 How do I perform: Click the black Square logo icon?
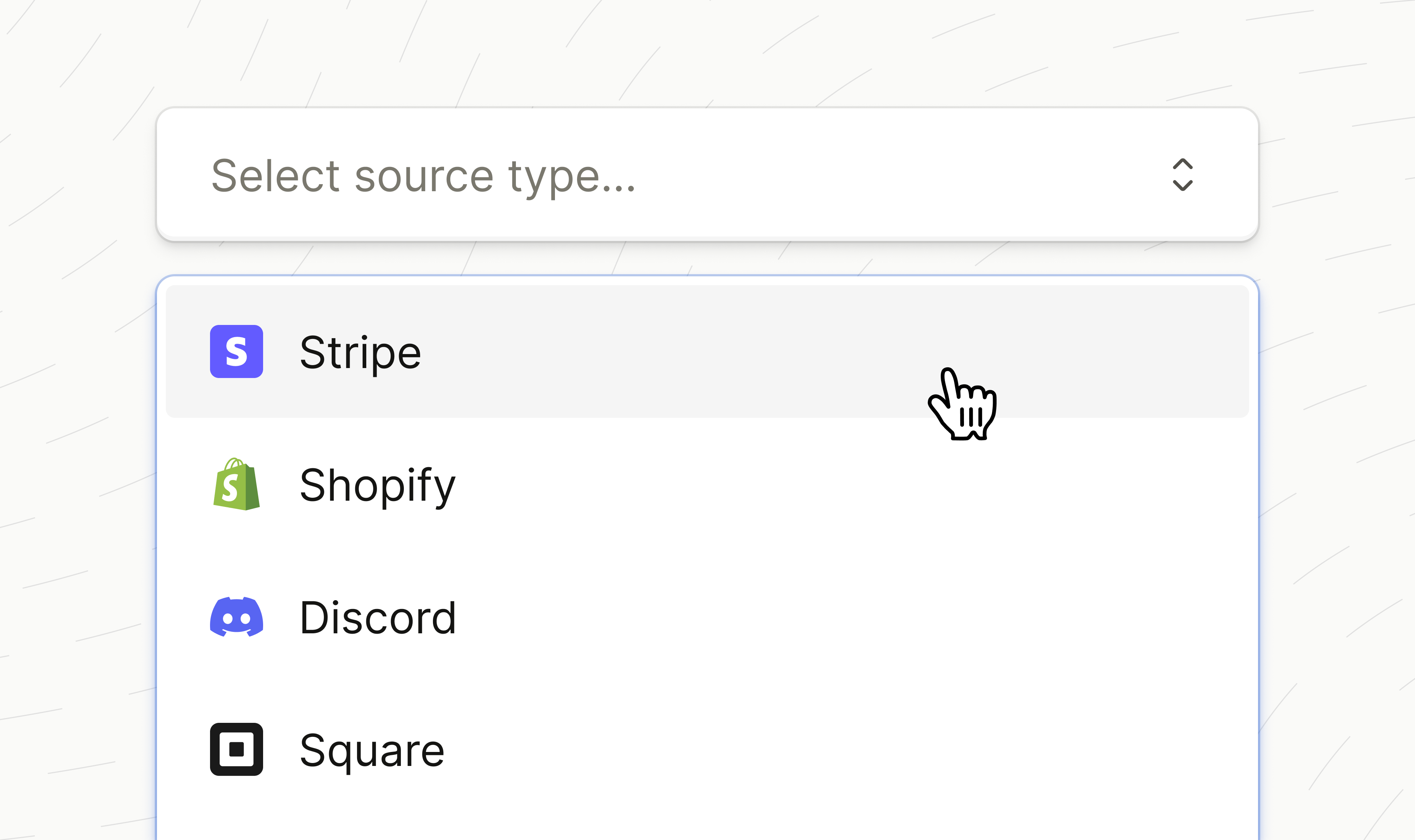click(236, 749)
